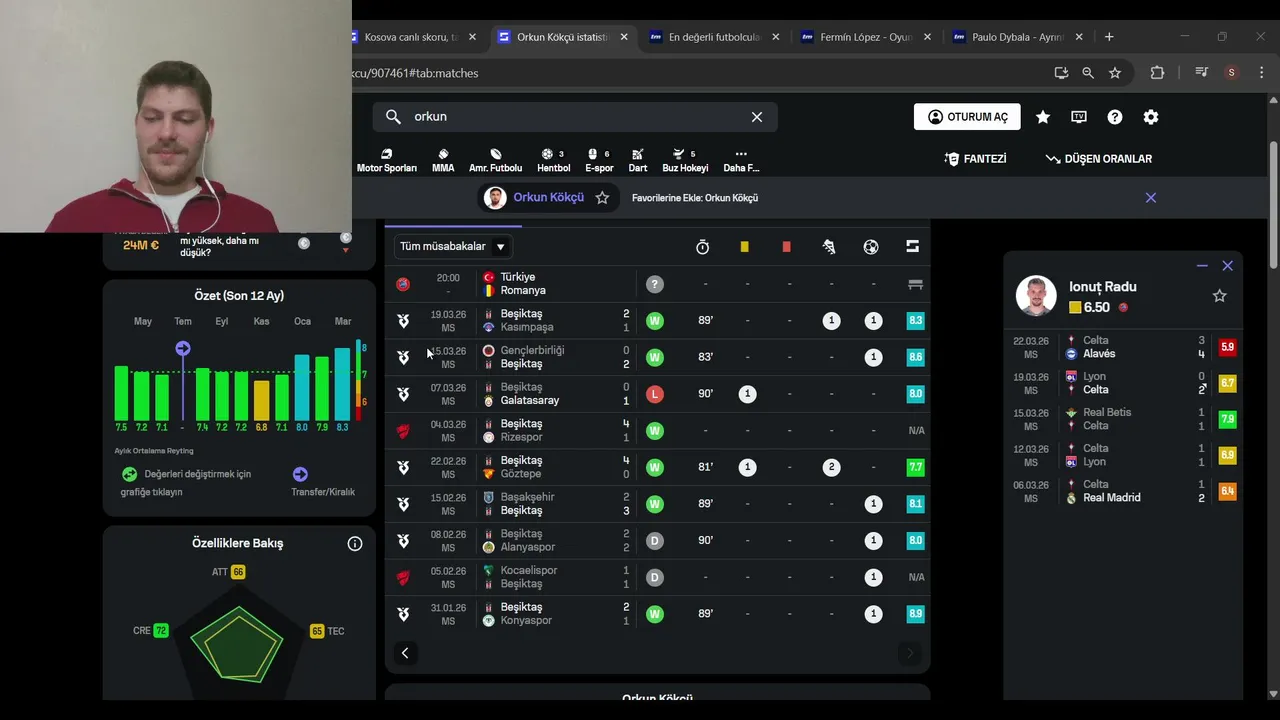This screenshot has height=720, width=1280.
Task: Open the help question mark icon
Action: tap(1115, 117)
